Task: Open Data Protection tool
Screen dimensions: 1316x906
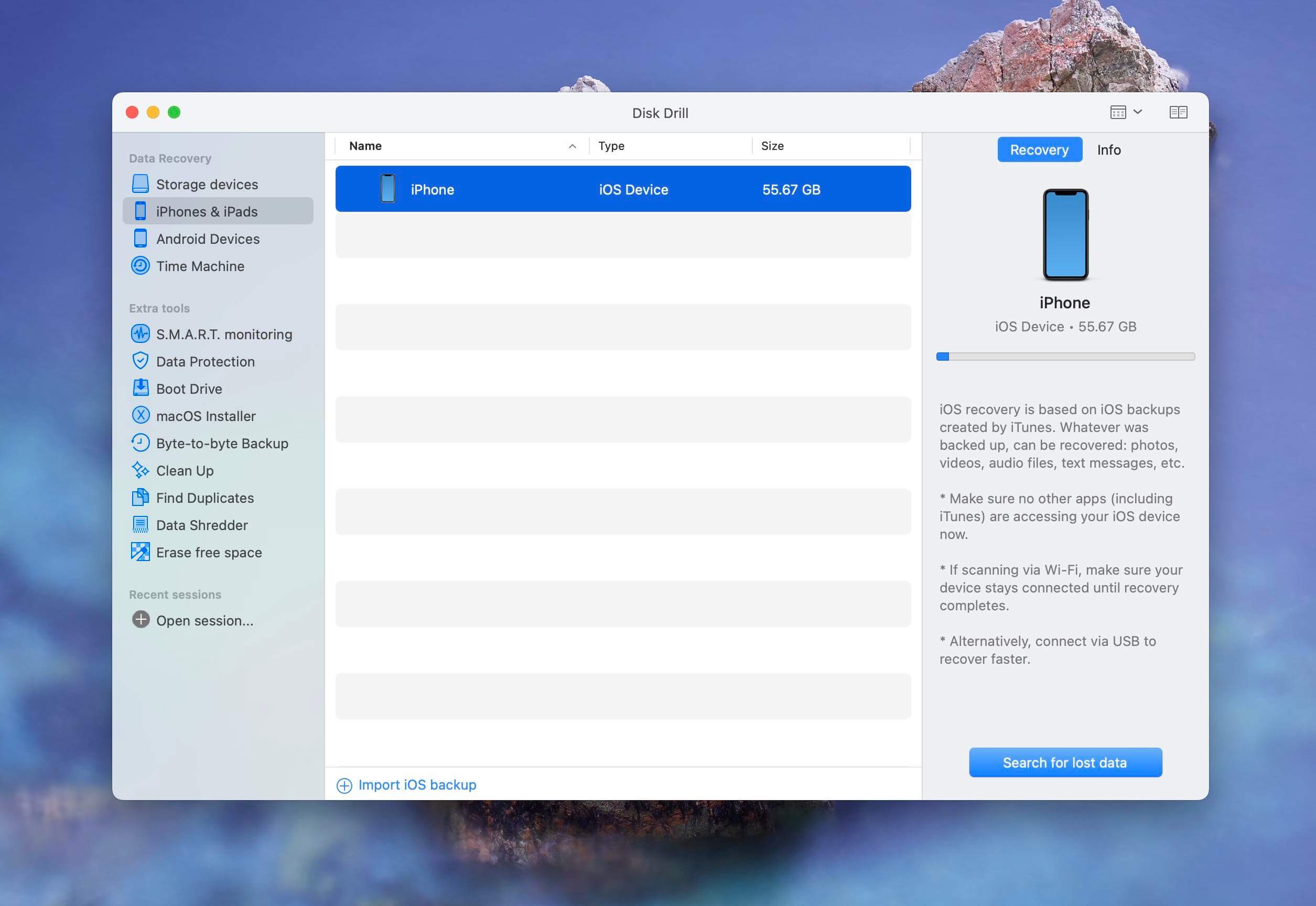Action: 218,361
